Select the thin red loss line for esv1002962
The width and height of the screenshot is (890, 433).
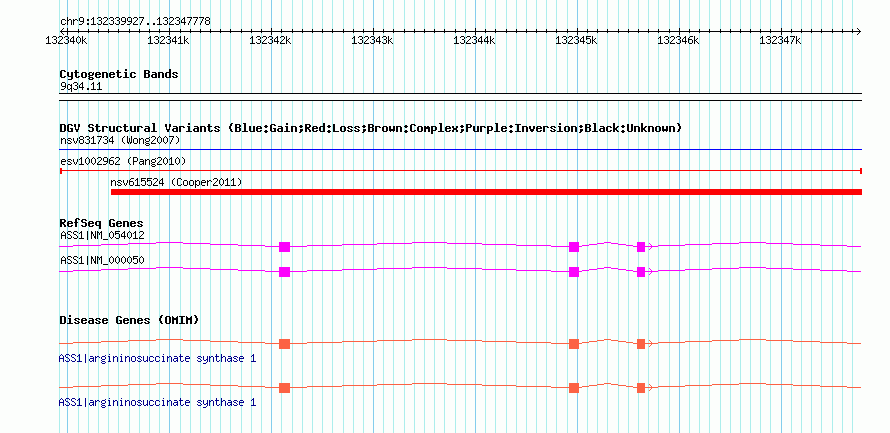pos(460,170)
